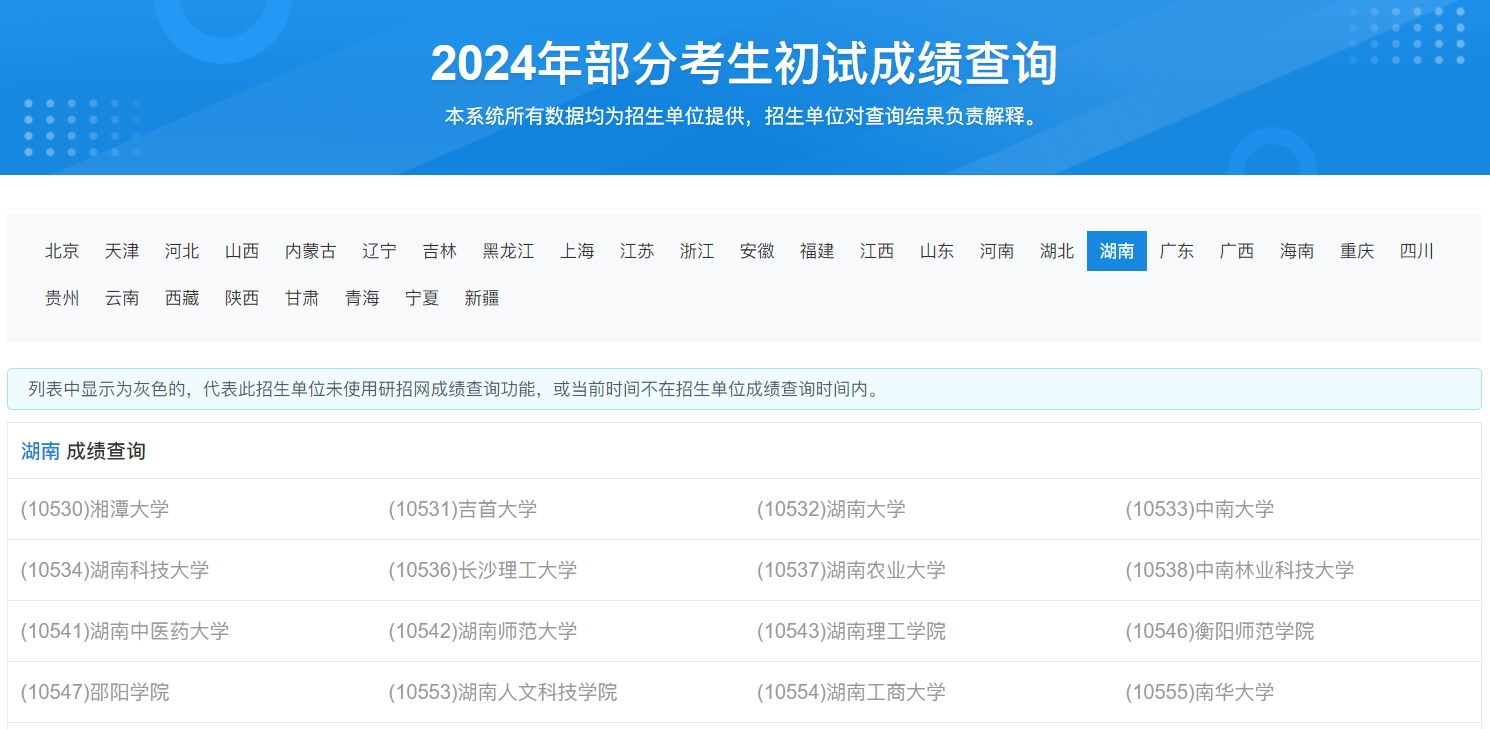Switch to the 甘肃 tab
The height and width of the screenshot is (729, 1490).
302,298
